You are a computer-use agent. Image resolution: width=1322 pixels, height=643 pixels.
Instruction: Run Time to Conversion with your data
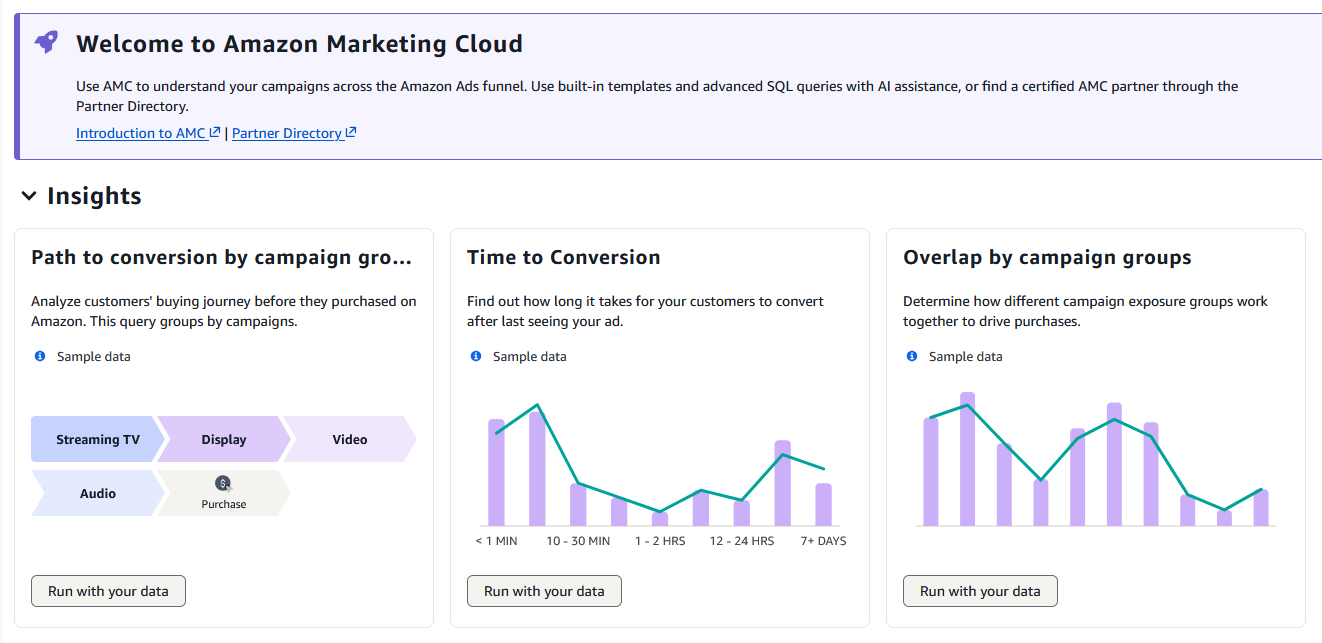pos(544,591)
